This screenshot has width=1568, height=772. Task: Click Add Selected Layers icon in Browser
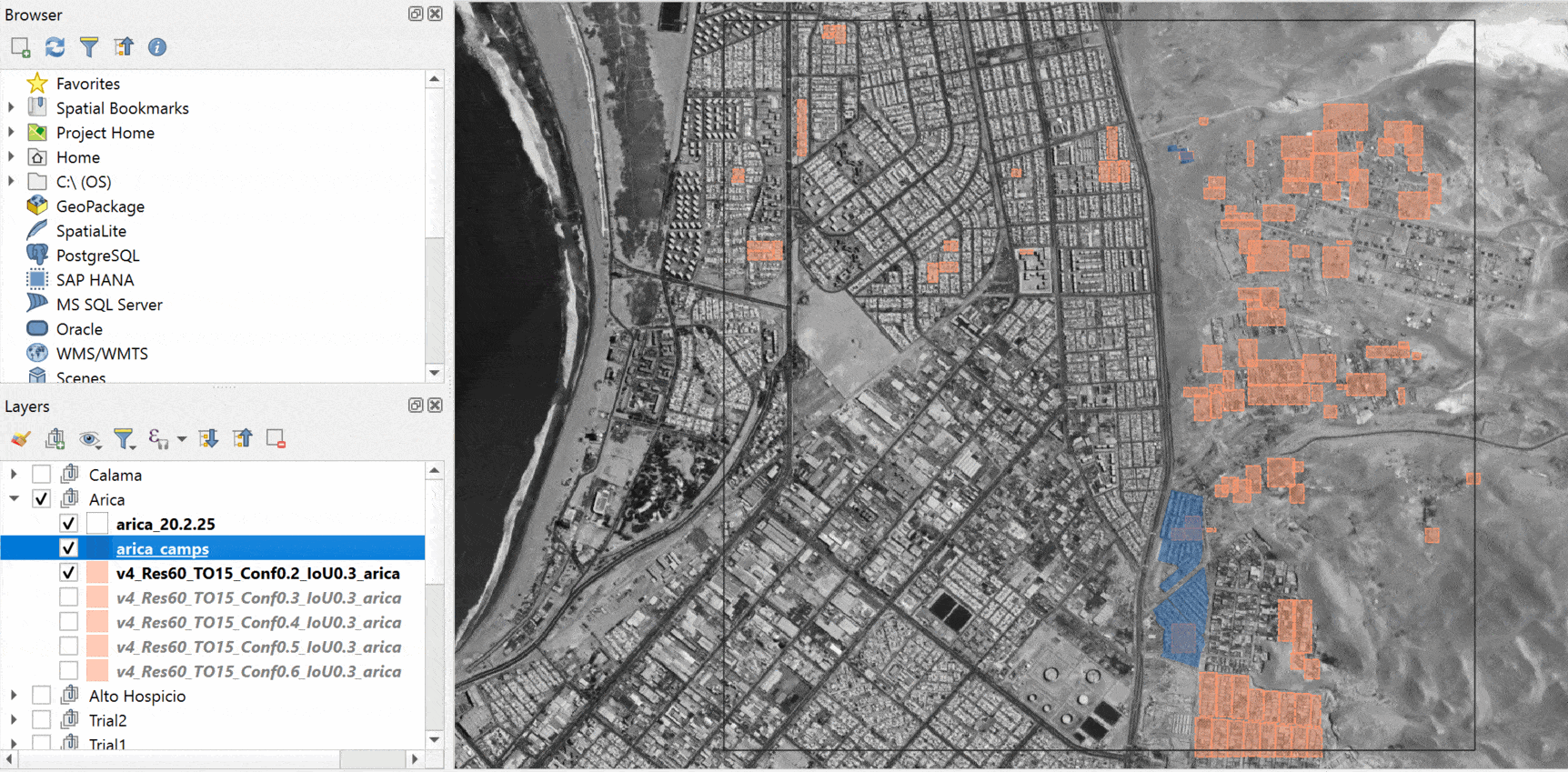tap(21, 47)
